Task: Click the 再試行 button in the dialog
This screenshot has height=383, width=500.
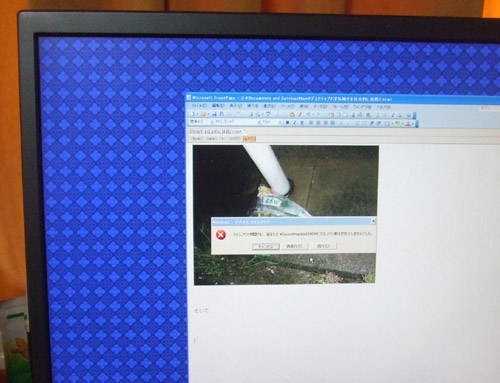Action: click(x=294, y=246)
